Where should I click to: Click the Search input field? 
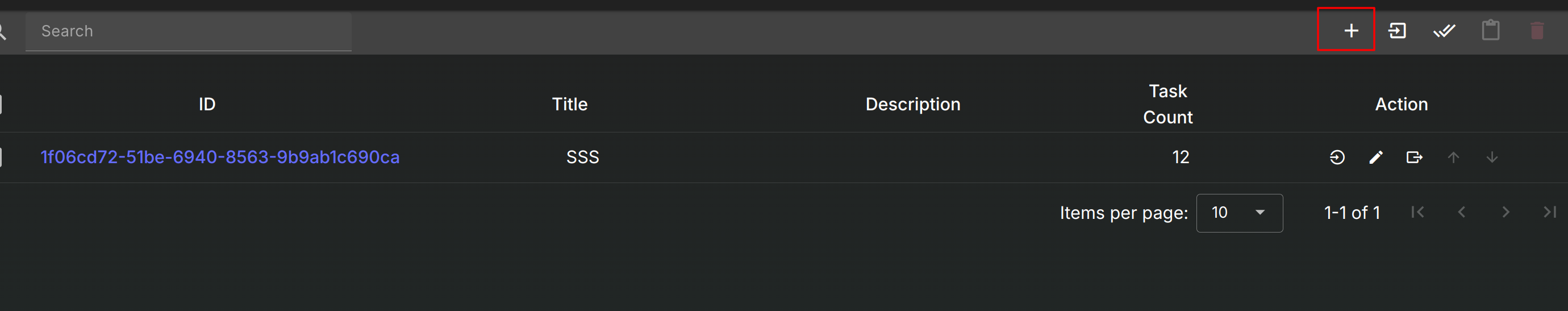[x=189, y=31]
